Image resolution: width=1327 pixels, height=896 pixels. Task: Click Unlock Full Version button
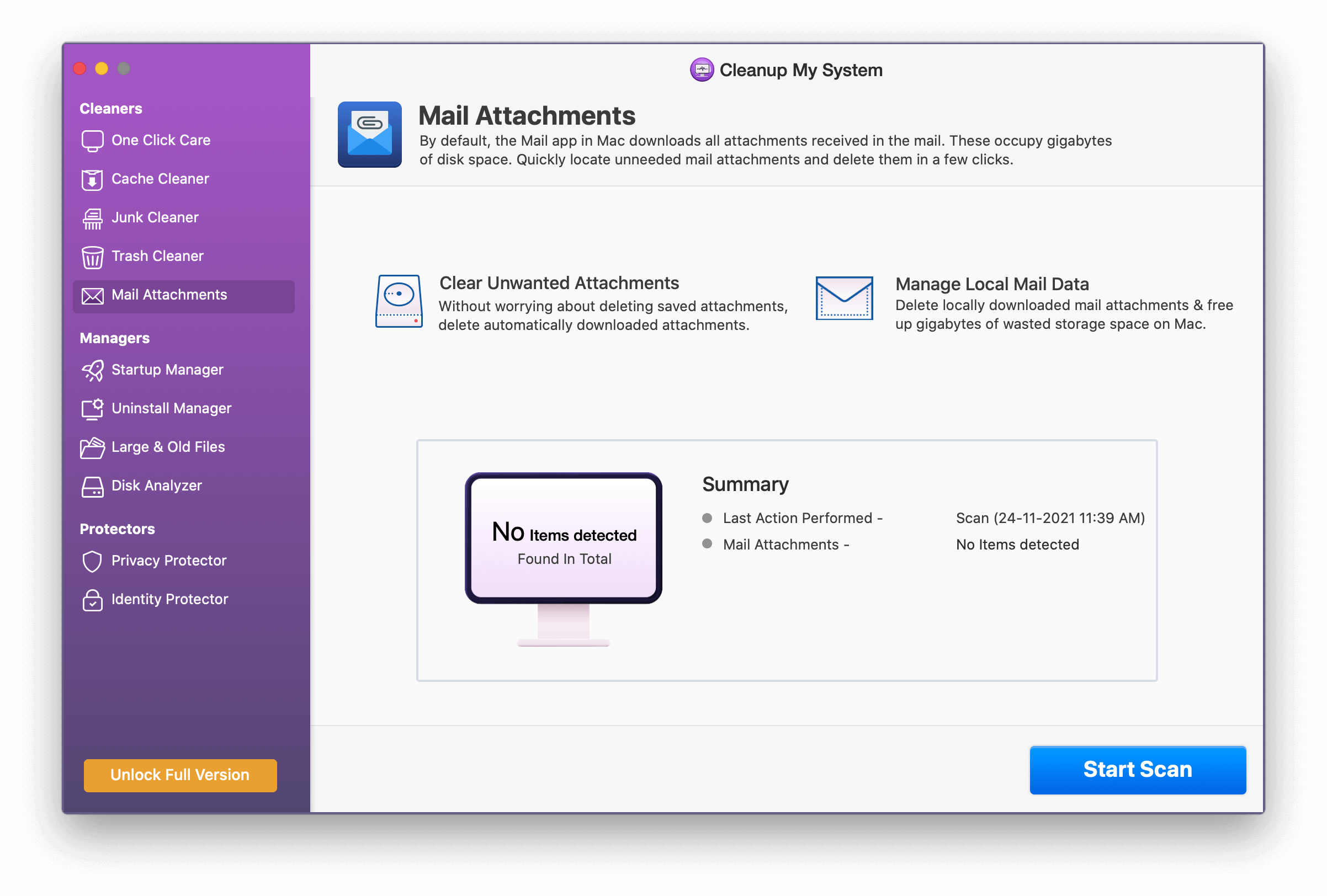(180, 774)
